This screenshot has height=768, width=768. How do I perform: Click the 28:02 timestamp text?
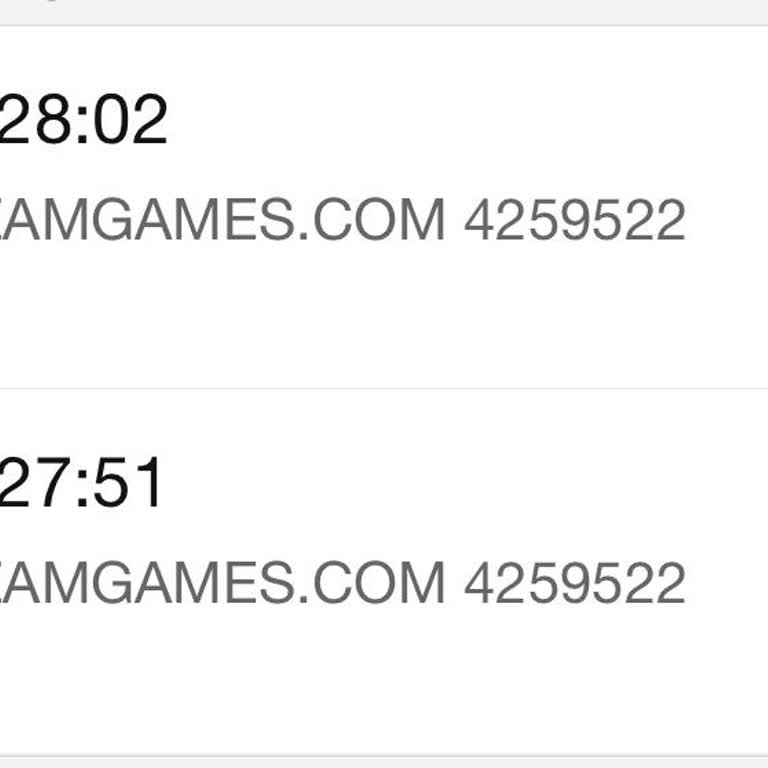tap(82, 121)
